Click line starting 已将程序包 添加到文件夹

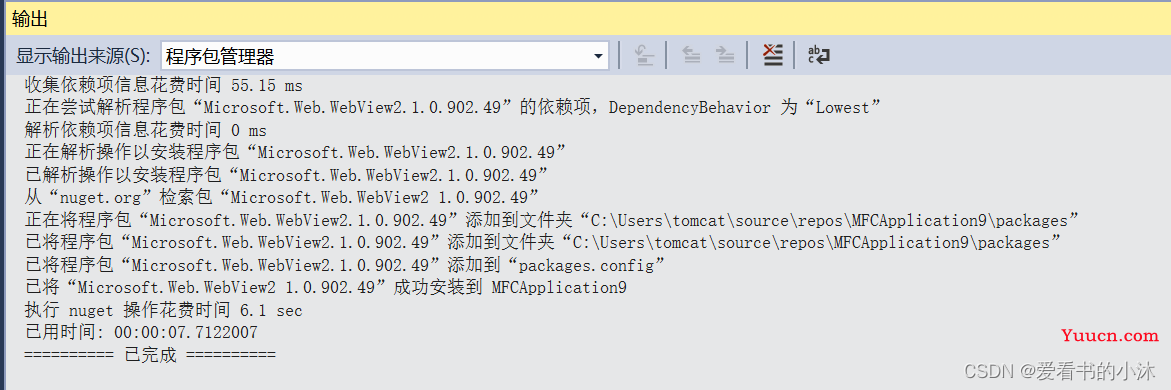543,242
